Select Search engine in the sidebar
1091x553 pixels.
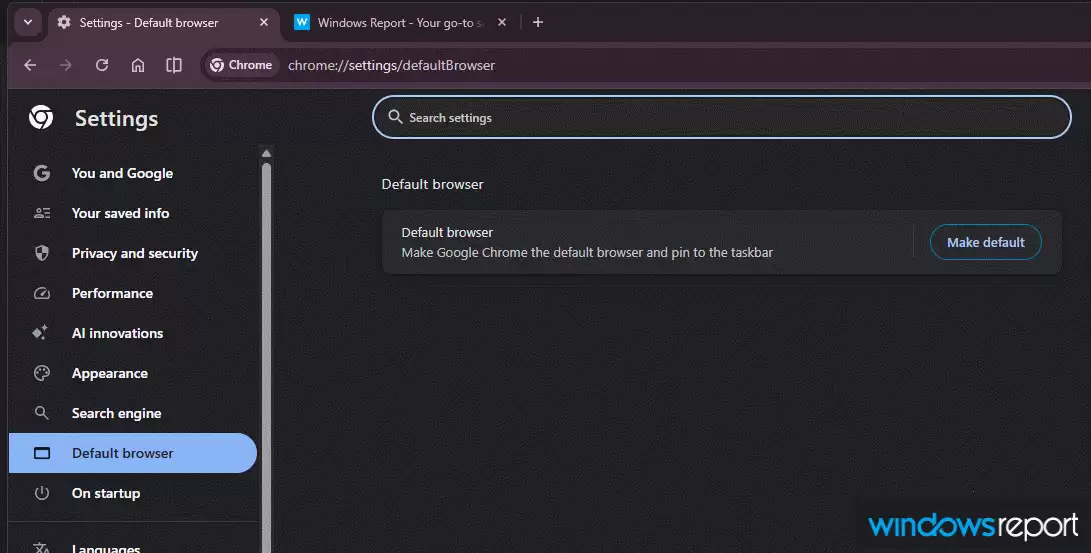click(116, 413)
